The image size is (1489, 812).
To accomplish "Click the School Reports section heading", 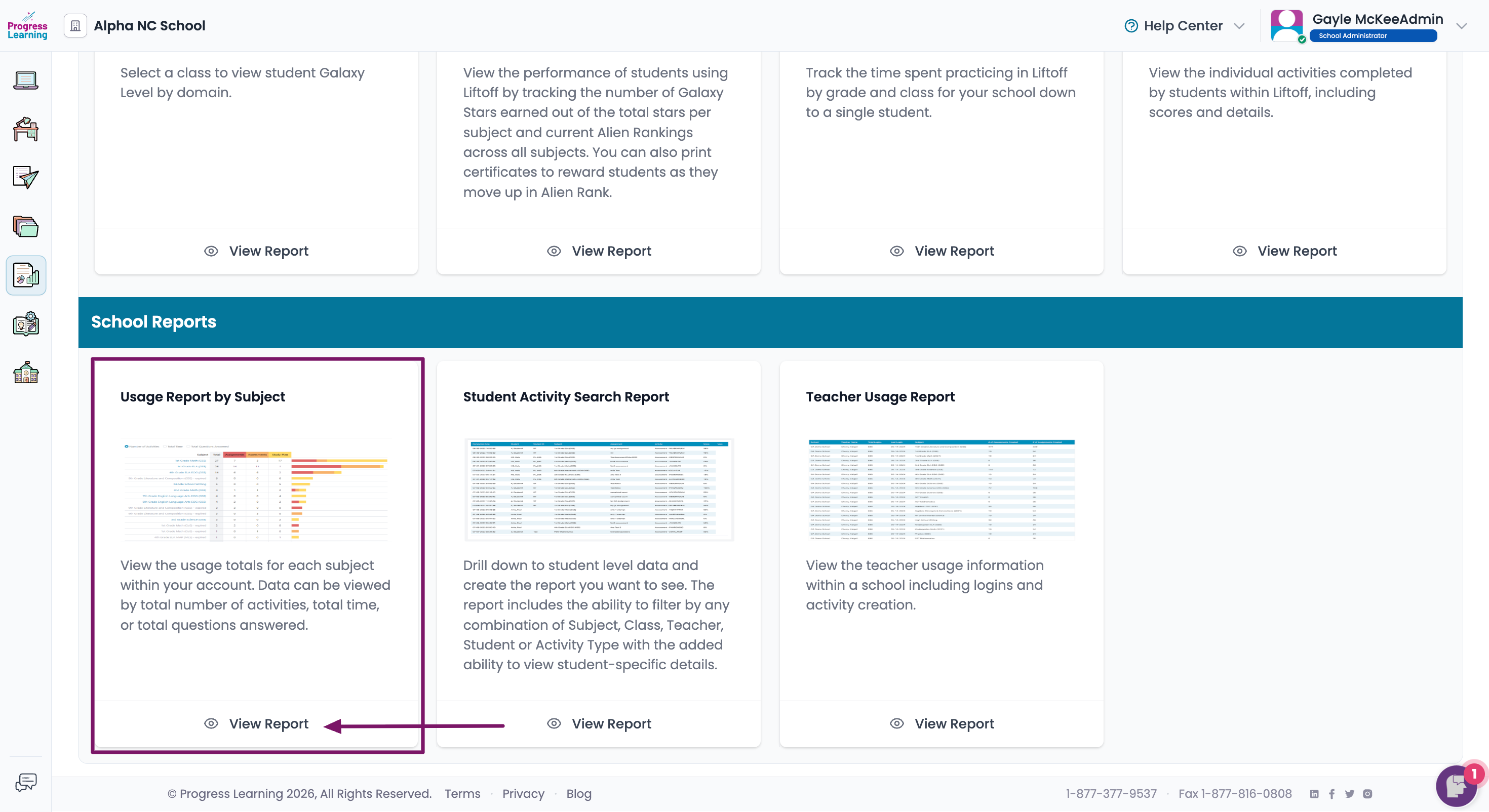I will click(153, 322).
